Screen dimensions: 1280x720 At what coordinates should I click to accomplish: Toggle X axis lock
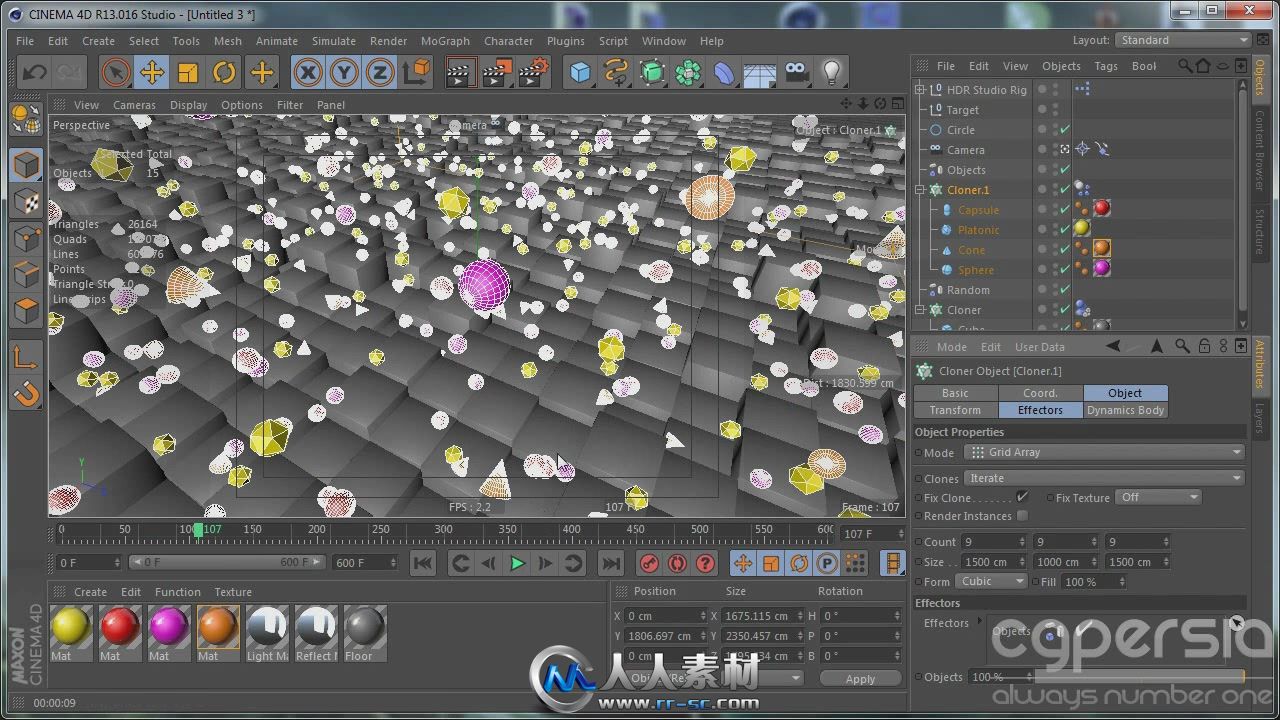click(x=308, y=72)
